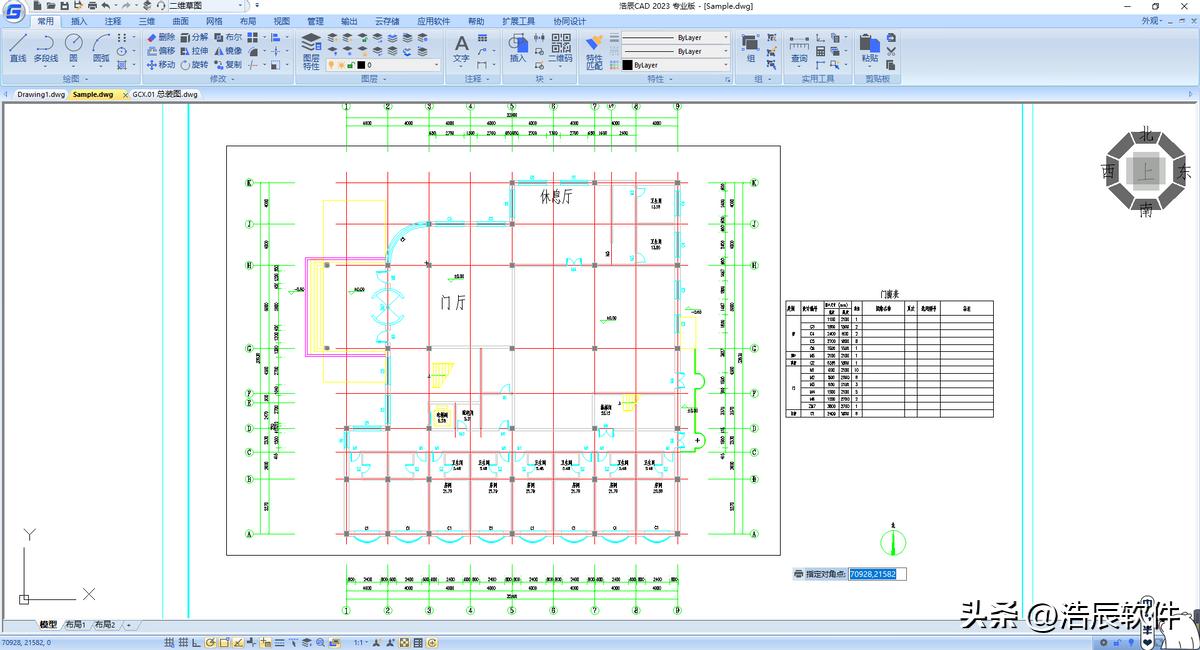Switch to GCX.01 总装图.dwg document tab
The image size is (1200, 650).
coord(165,94)
